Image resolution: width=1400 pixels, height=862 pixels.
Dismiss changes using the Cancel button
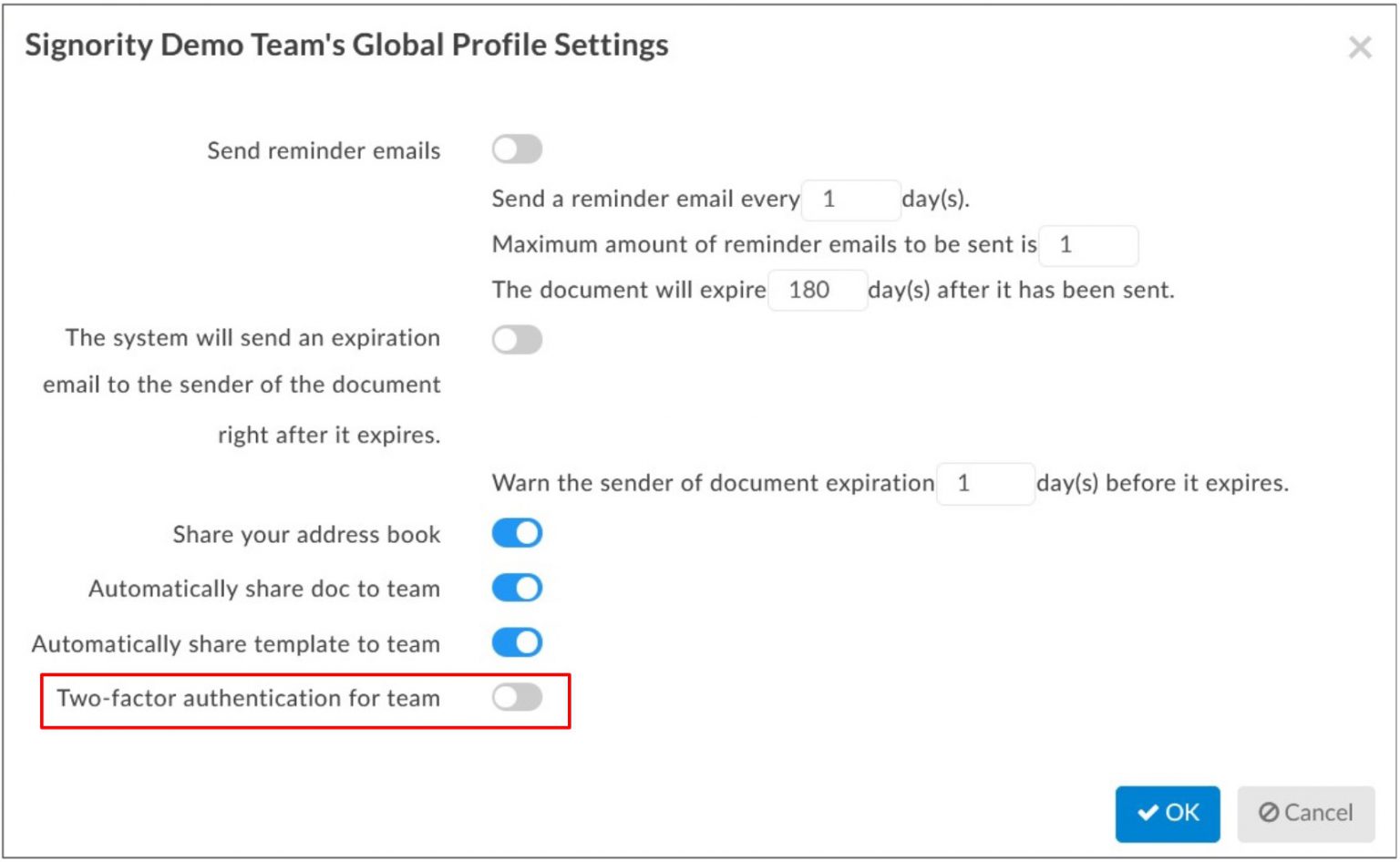(x=1305, y=812)
